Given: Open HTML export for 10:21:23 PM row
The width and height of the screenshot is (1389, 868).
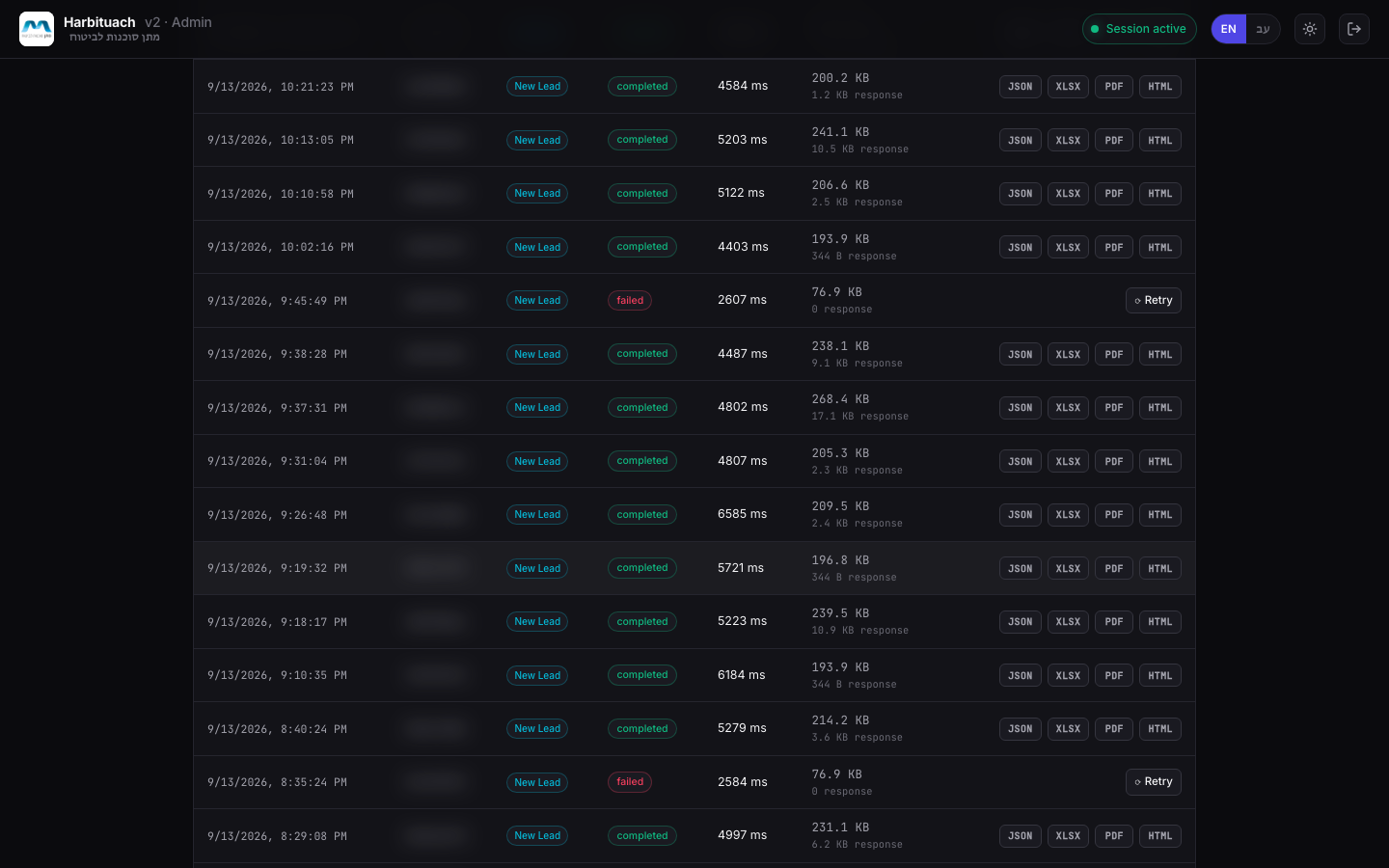Looking at the screenshot, I should click(x=1160, y=87).
